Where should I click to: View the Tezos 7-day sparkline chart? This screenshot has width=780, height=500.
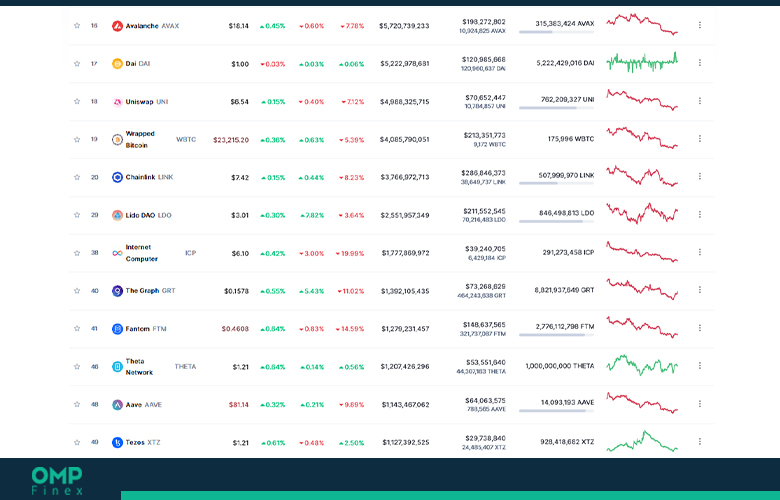[x=642, y=441]
